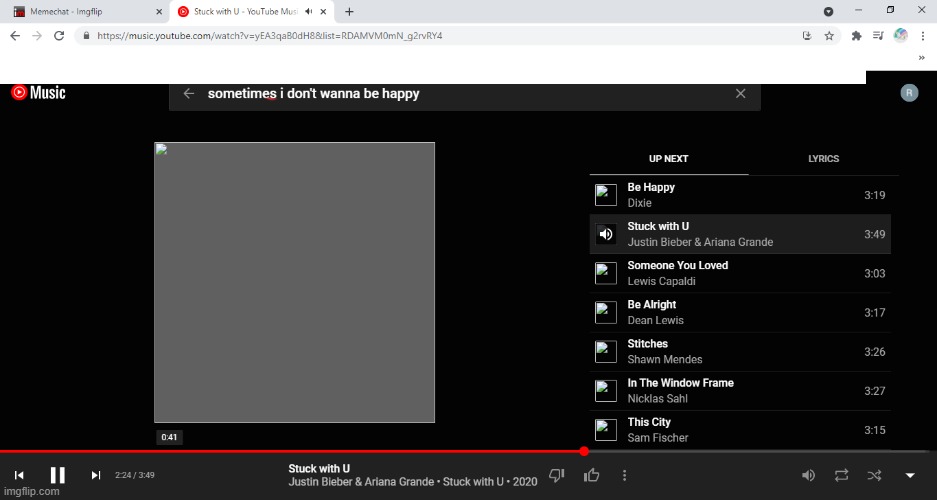Click the search field text
937x500 pixels.
[x=313, y=94]
